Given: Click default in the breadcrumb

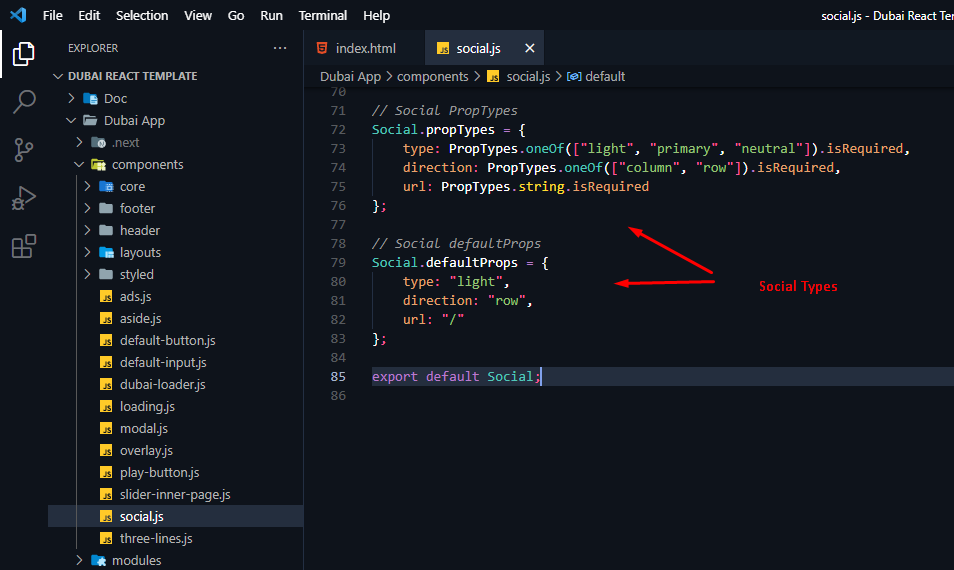Looking at the screenshot, I should (x=605, y=77).
